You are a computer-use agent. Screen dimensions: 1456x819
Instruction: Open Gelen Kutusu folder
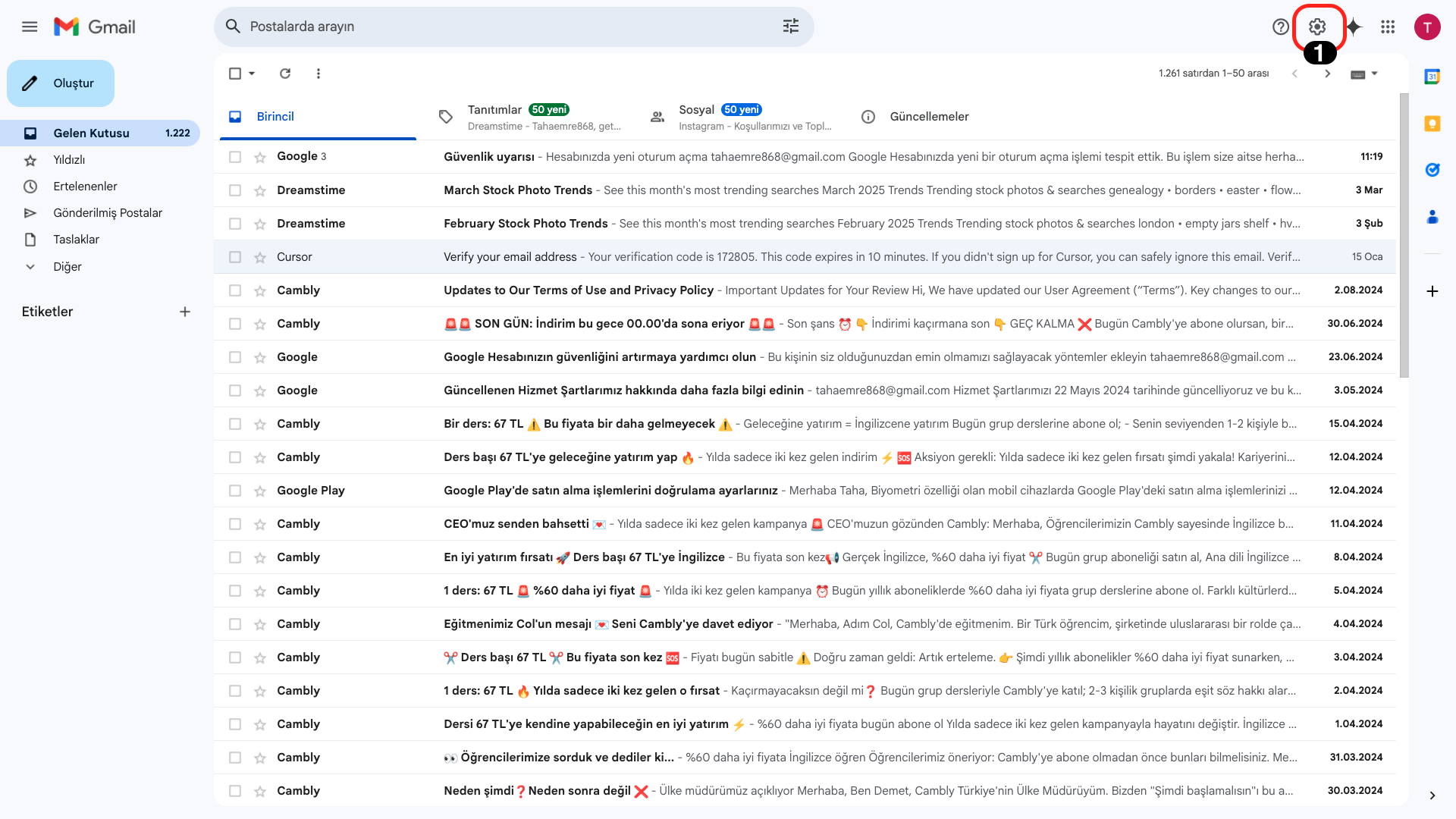[100, 133]
